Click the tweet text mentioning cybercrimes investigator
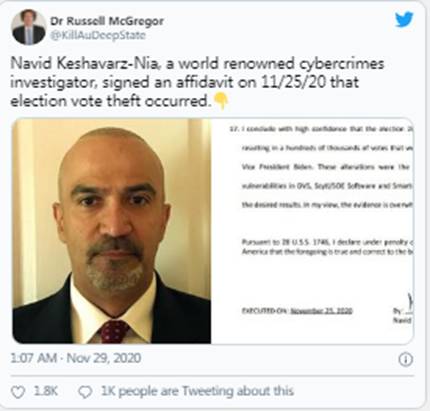 tap(197, 82)
